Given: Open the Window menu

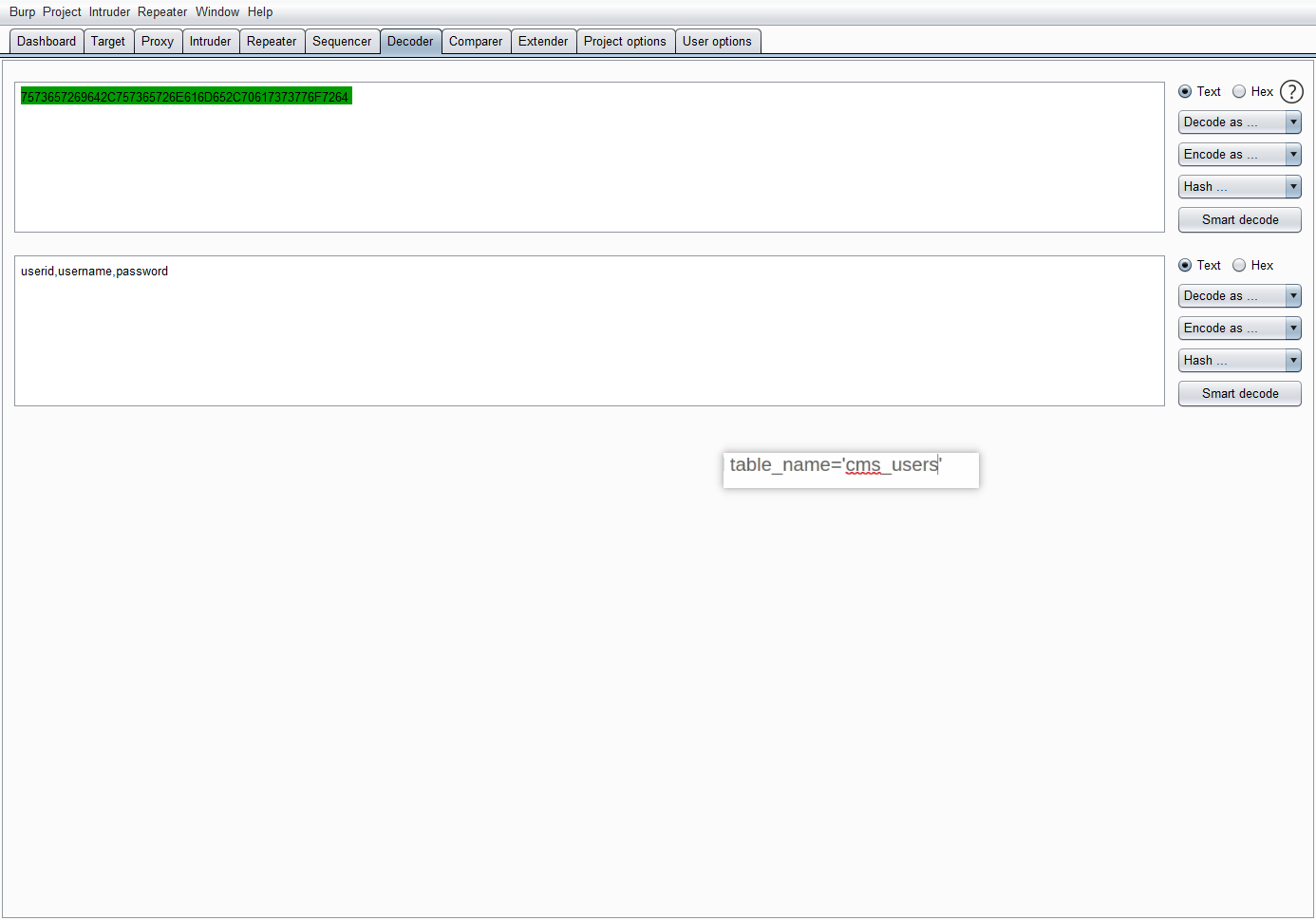Looking at the screenshot, I should point(217,12).
